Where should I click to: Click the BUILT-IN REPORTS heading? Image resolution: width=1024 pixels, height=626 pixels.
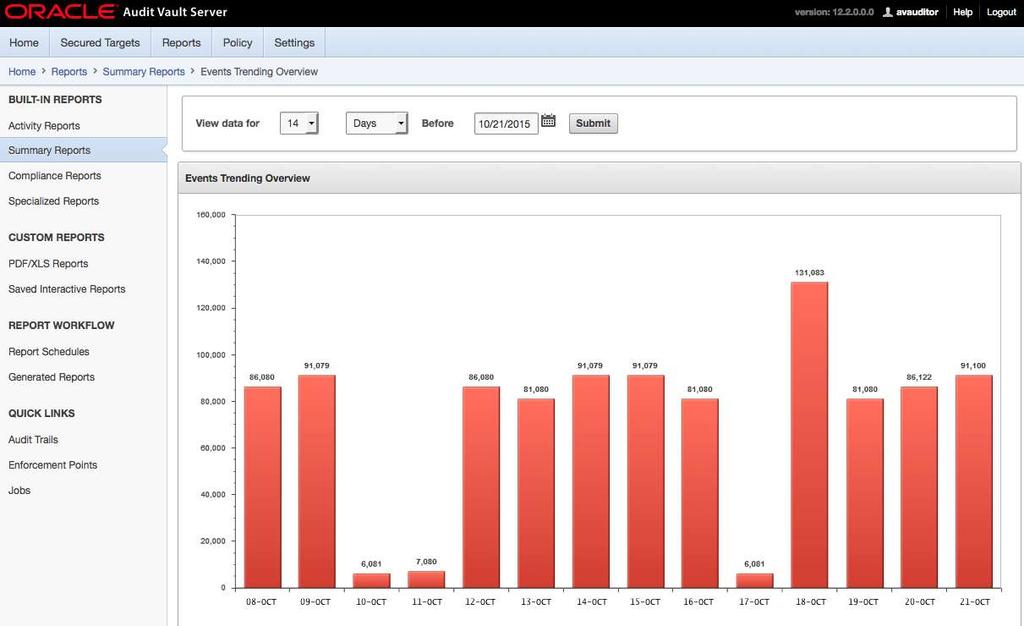point(55,99)
